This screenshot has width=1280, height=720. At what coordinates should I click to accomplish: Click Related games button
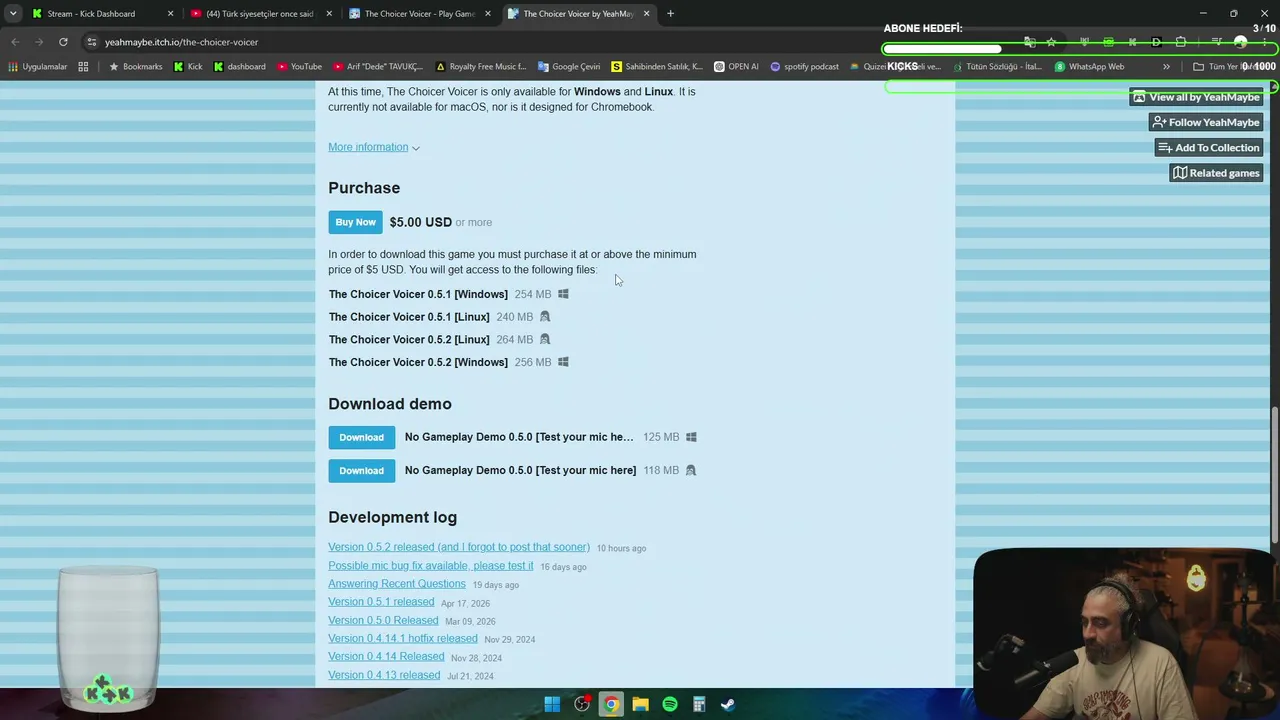(x=1216, y=173)
